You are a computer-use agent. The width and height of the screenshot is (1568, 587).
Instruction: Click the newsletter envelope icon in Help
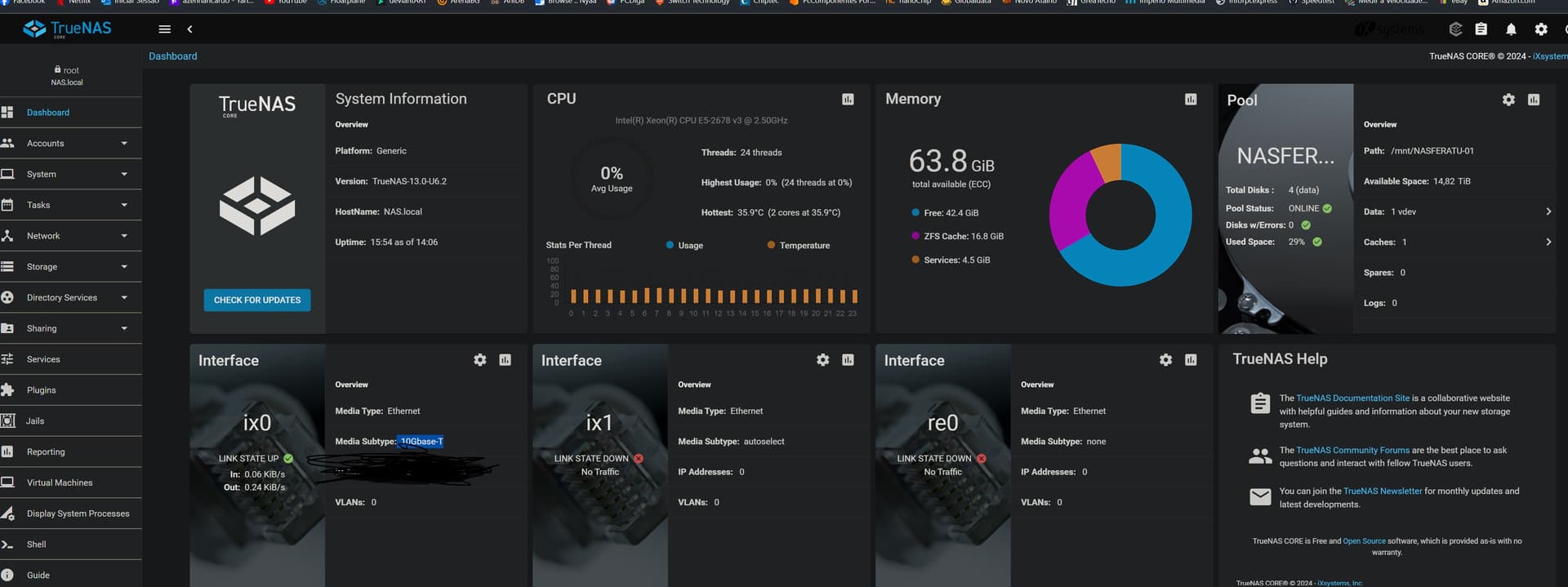pos(1260,496)
